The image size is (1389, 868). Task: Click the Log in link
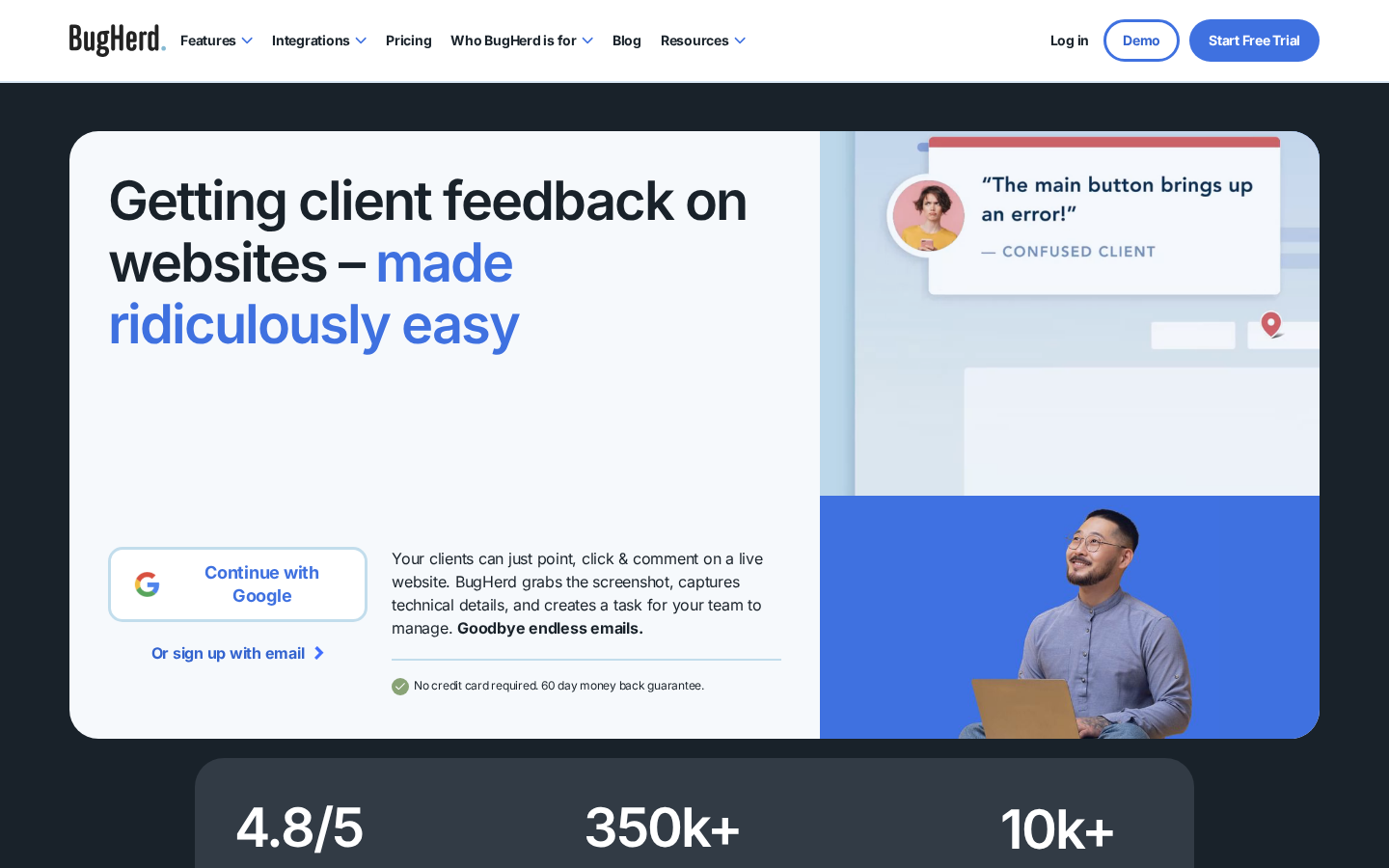pos(1069,41)
